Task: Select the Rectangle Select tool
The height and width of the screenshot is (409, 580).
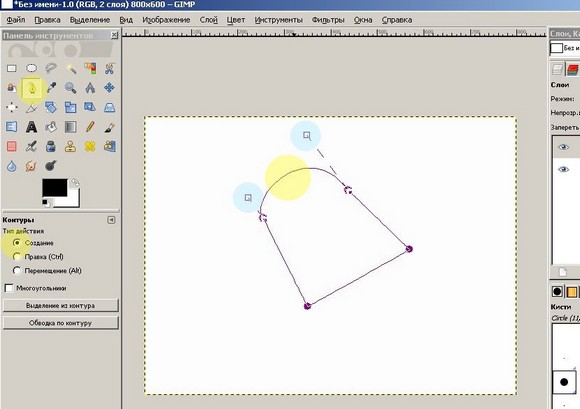Action: pos(11,68)
